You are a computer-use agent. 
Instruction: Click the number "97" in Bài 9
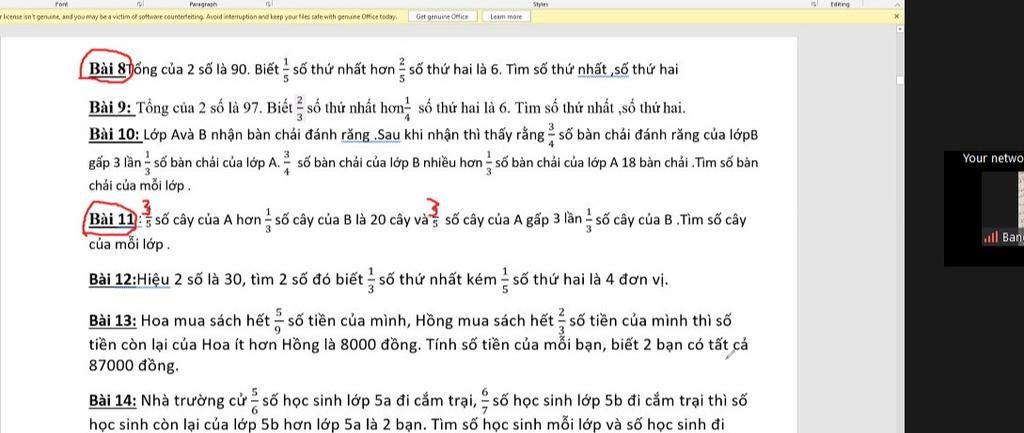point(249,108)
